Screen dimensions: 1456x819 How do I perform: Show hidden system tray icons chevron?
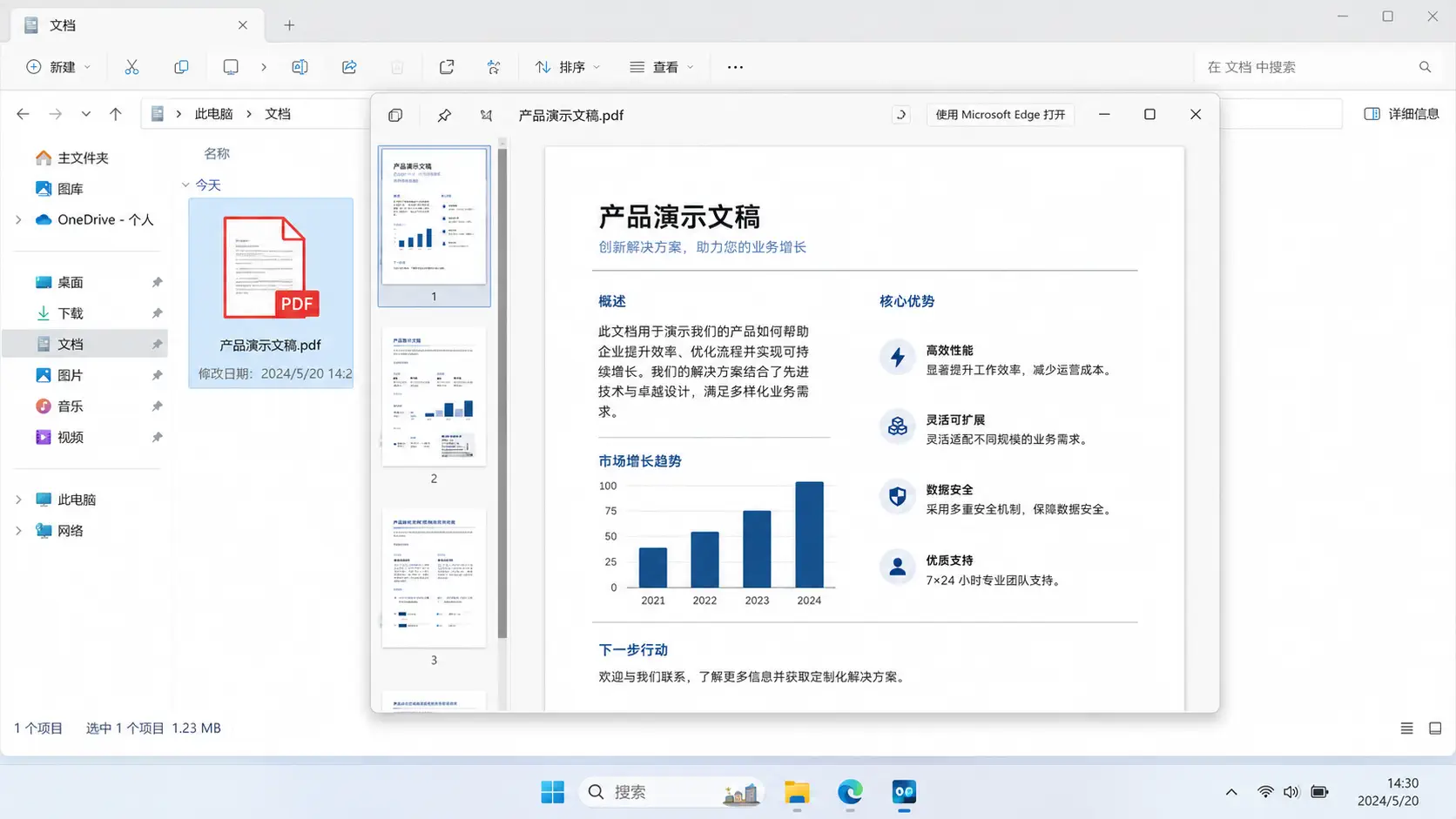(1231, 792)
